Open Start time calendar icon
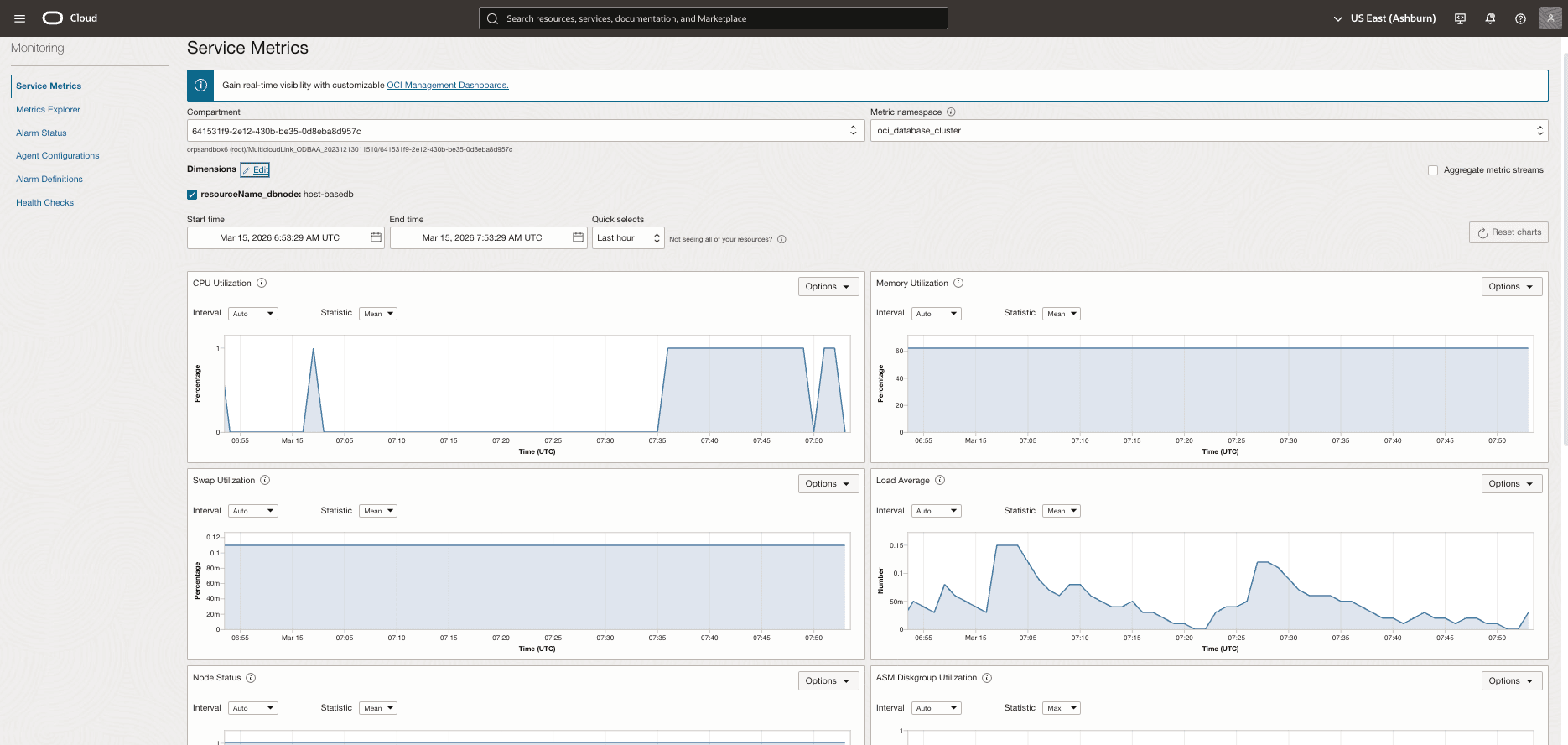 tap(376, 237)
